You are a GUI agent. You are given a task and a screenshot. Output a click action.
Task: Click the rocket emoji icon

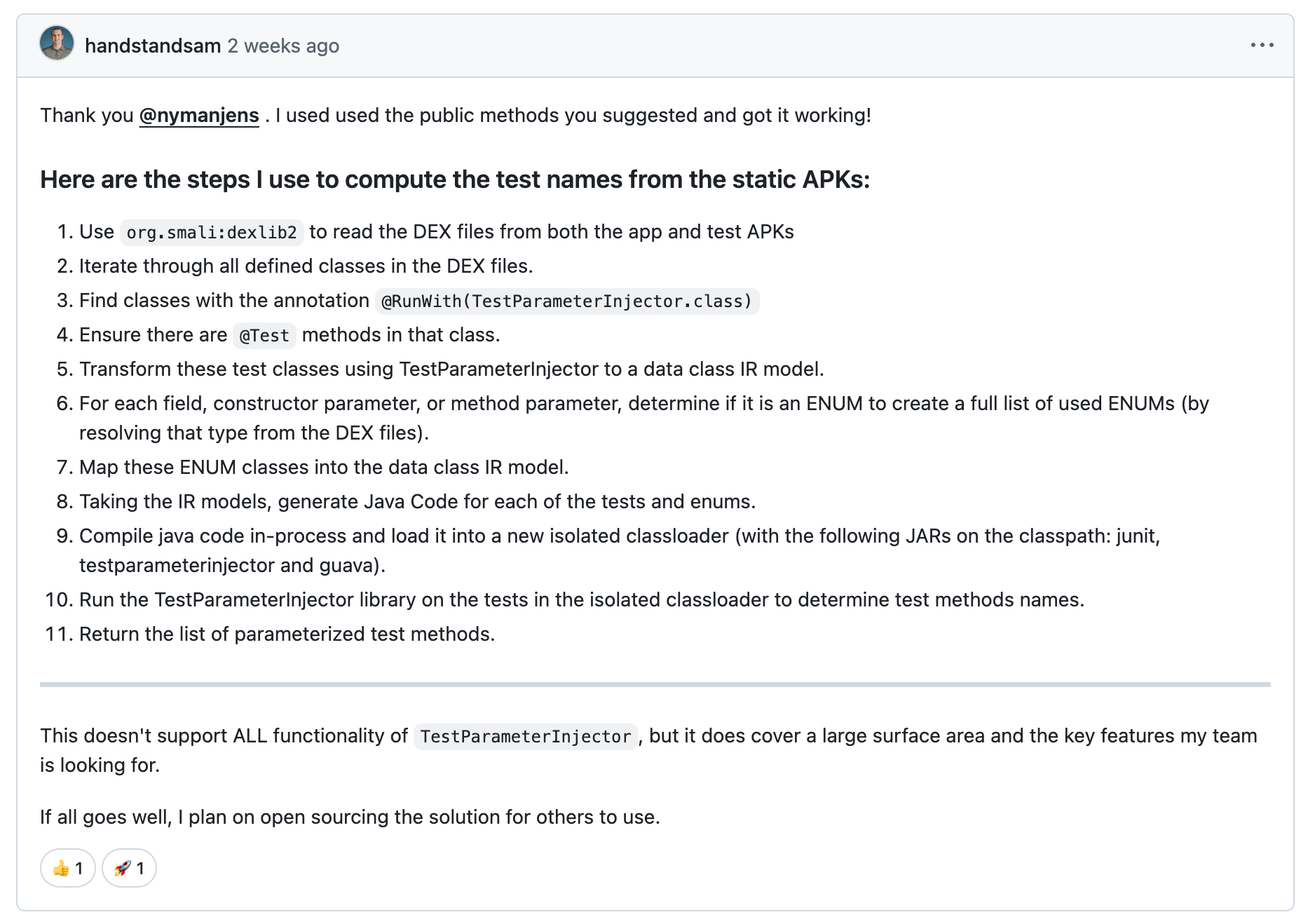pyautogui.click(x=122, y=869)
